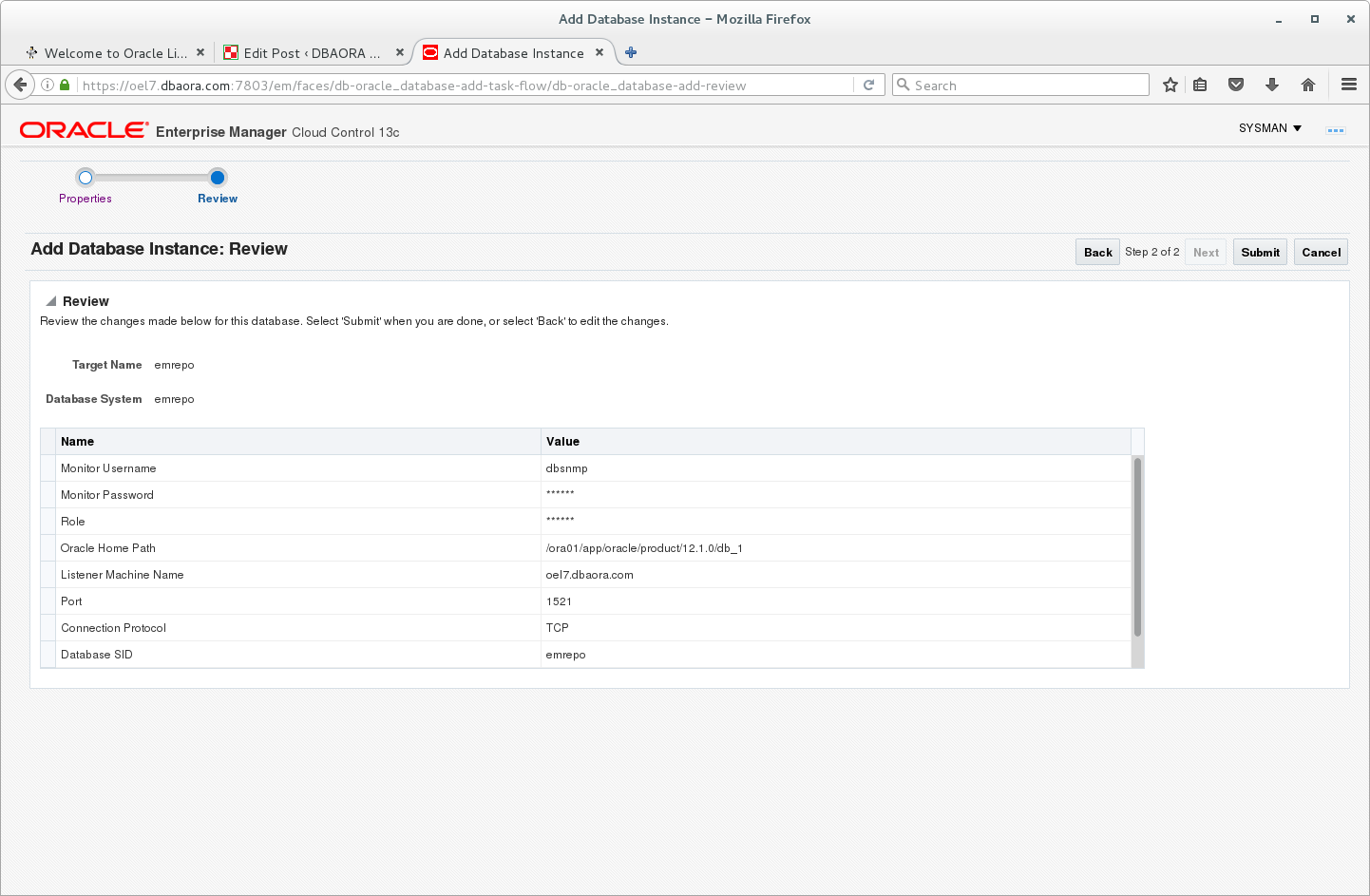Select the Database SID row
The height and width of the screenshot is (896, 1370).
586,655
